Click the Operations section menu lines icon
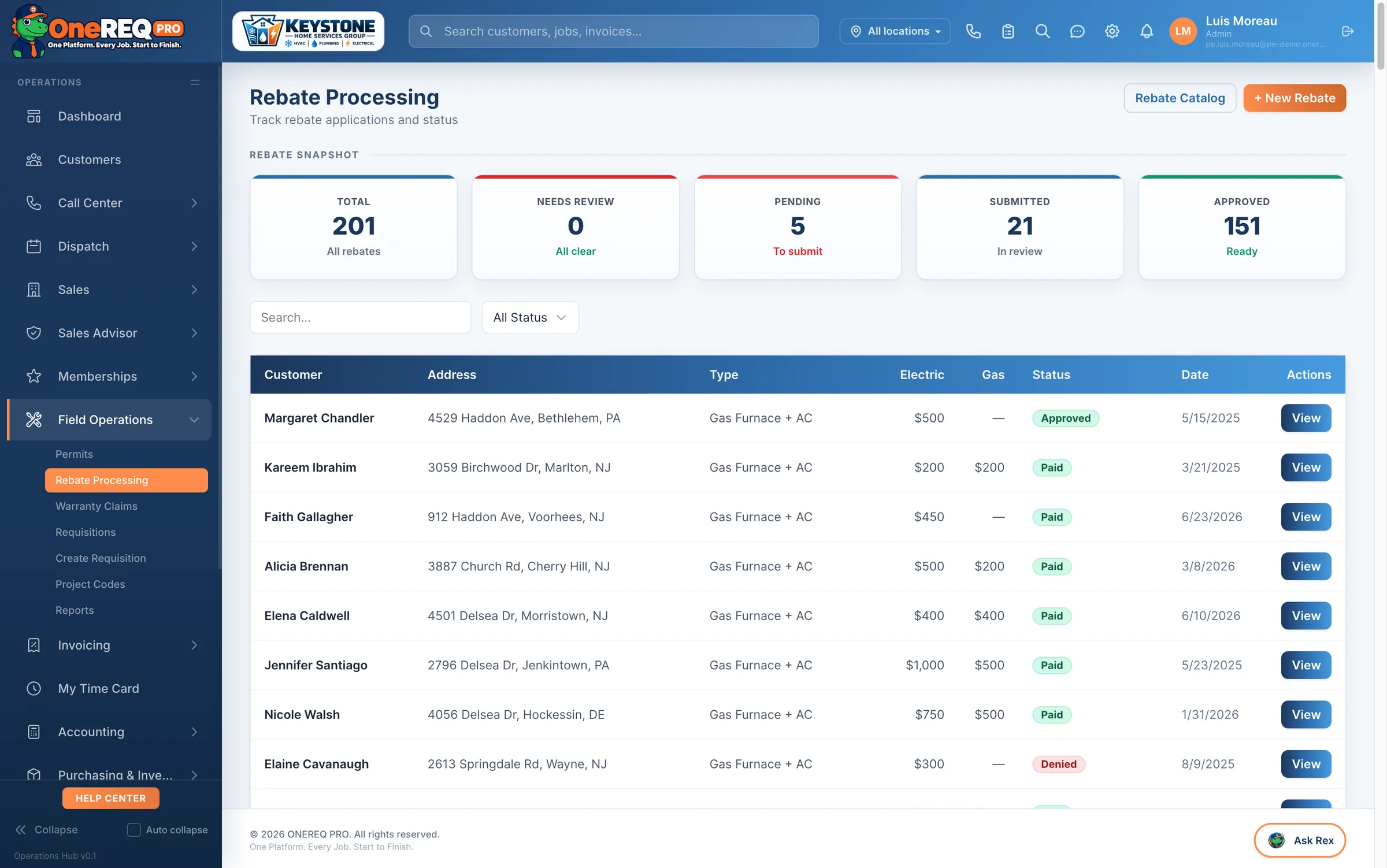 [195, 83]
